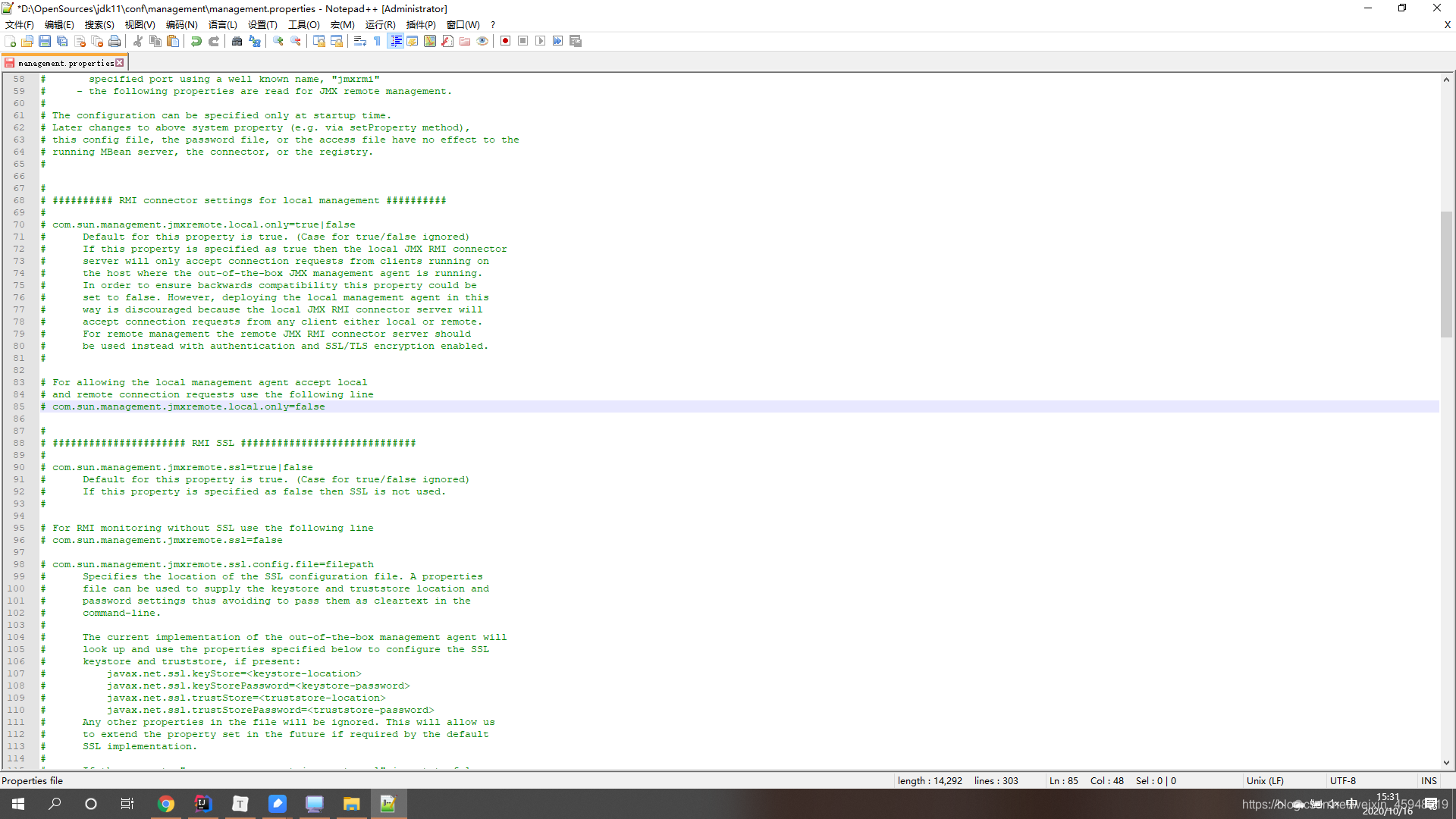The width and height of the screenshot is (1456, 819).
Task: Cut selected text with the scissors icon
Action: pyautogui.click(x=138, y=42)
